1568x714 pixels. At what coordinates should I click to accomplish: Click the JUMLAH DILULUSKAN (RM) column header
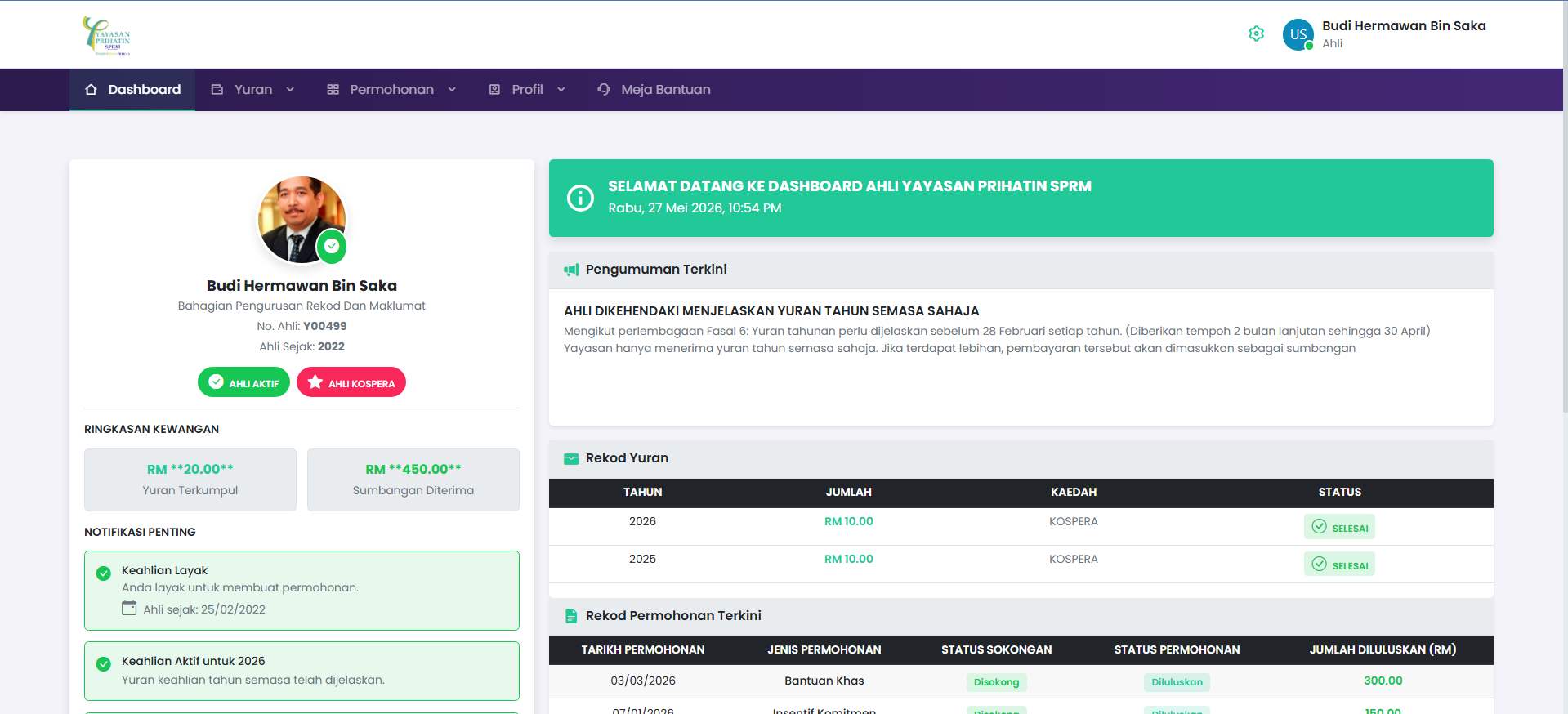1383,650
